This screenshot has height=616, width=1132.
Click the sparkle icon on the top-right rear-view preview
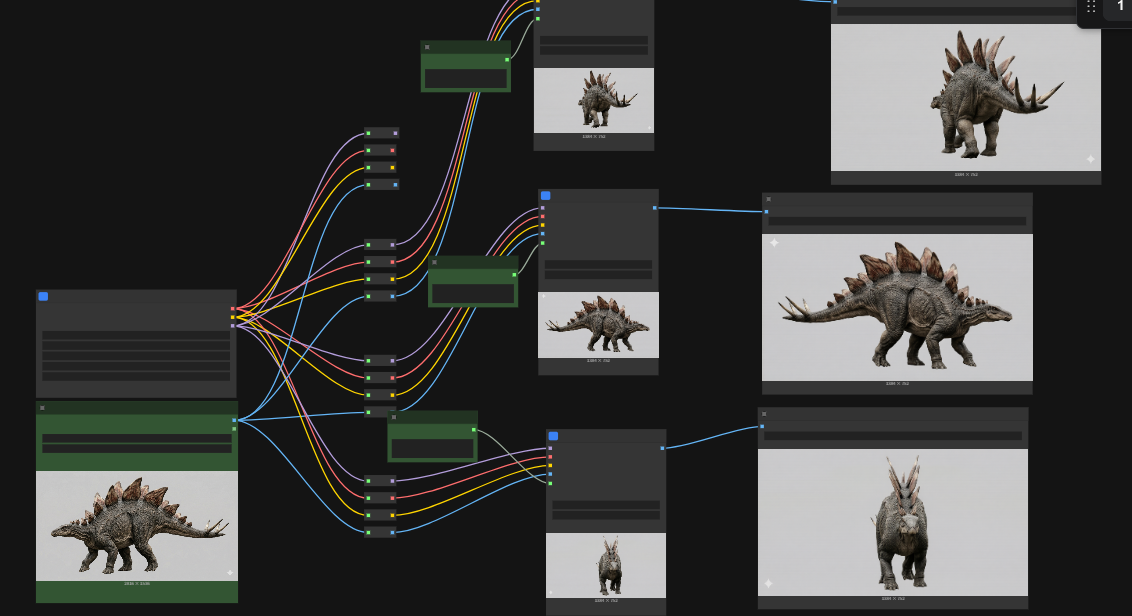1090,159
